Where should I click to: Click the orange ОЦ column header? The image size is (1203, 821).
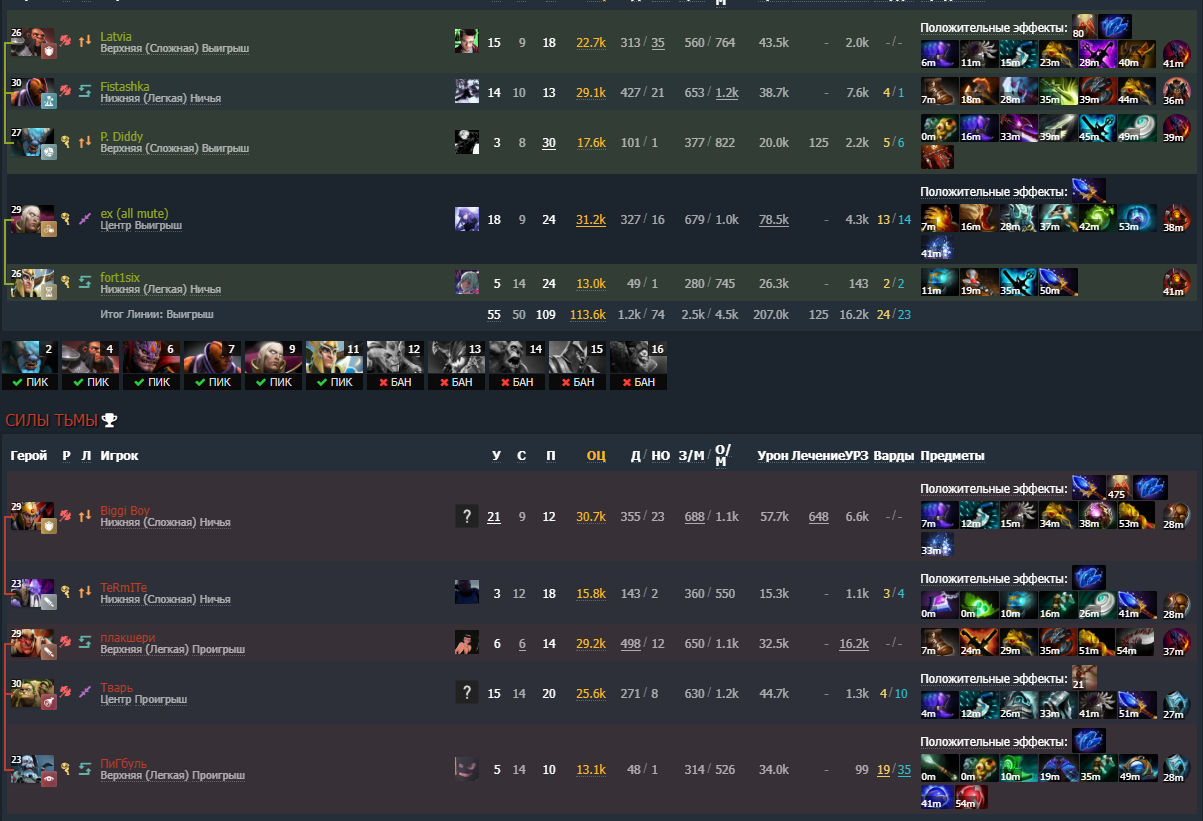point(596,456)
